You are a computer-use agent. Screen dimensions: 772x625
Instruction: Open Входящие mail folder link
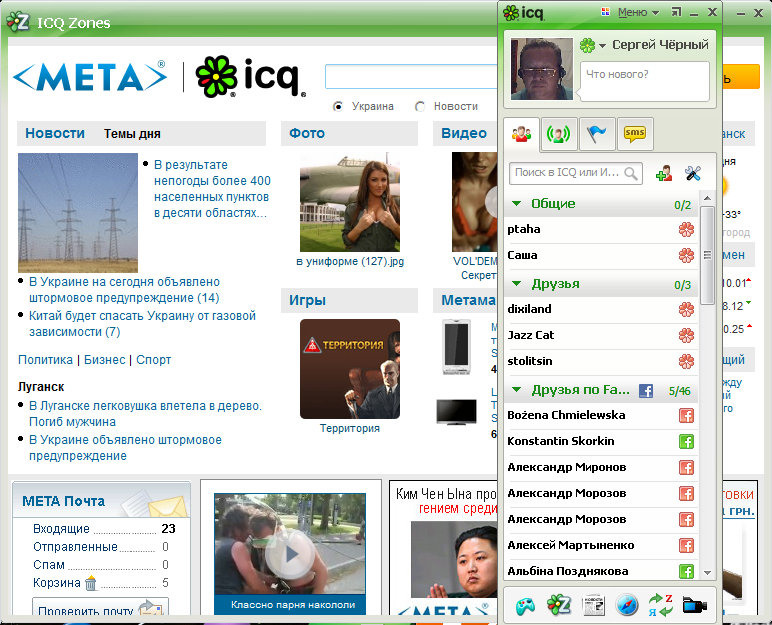pyautogui.click(x=62, y=529)
